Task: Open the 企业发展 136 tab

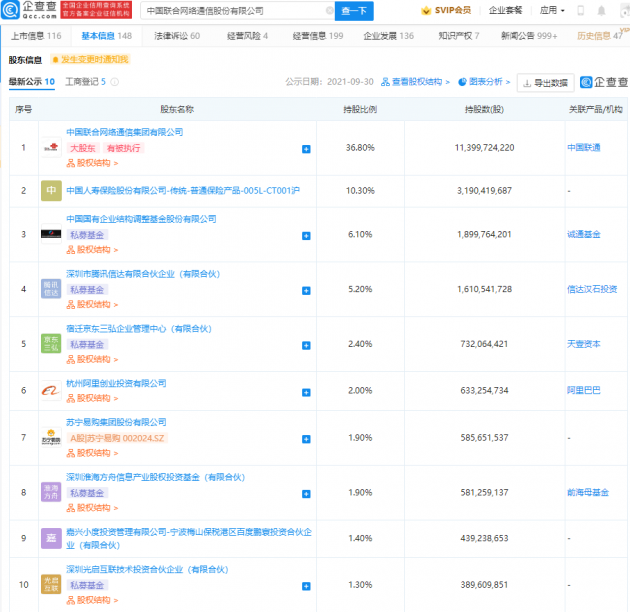Action: tap(389, 36)
